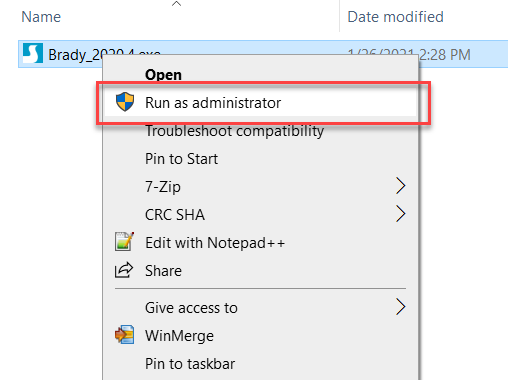Choose Pin to taskbar

[x=190, y=364]
